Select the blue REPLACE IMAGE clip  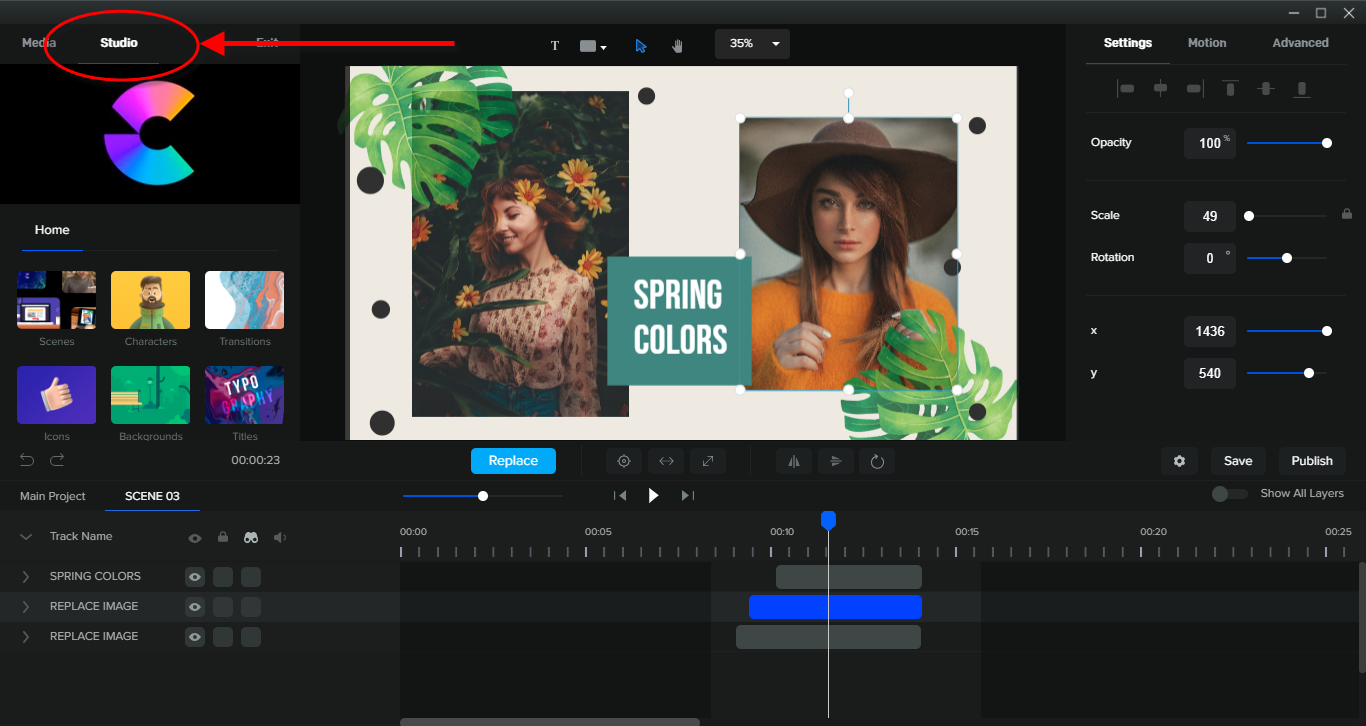click(x=835, y=607)
